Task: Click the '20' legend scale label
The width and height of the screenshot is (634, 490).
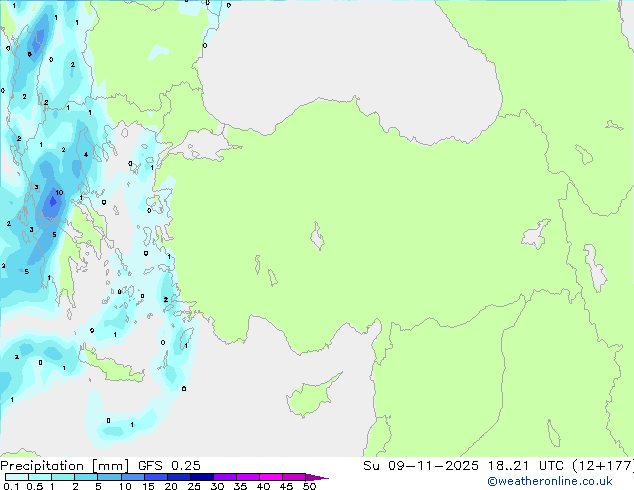Action: pos(171,486)
